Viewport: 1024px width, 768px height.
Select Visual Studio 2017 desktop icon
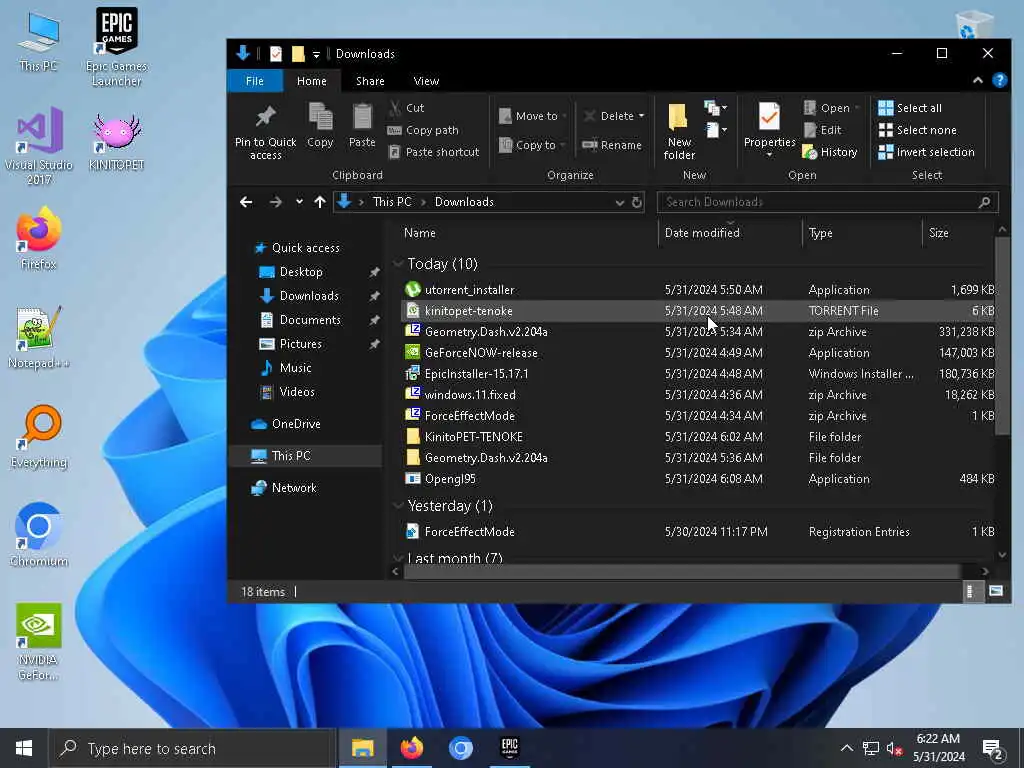(x=39, y=146)
